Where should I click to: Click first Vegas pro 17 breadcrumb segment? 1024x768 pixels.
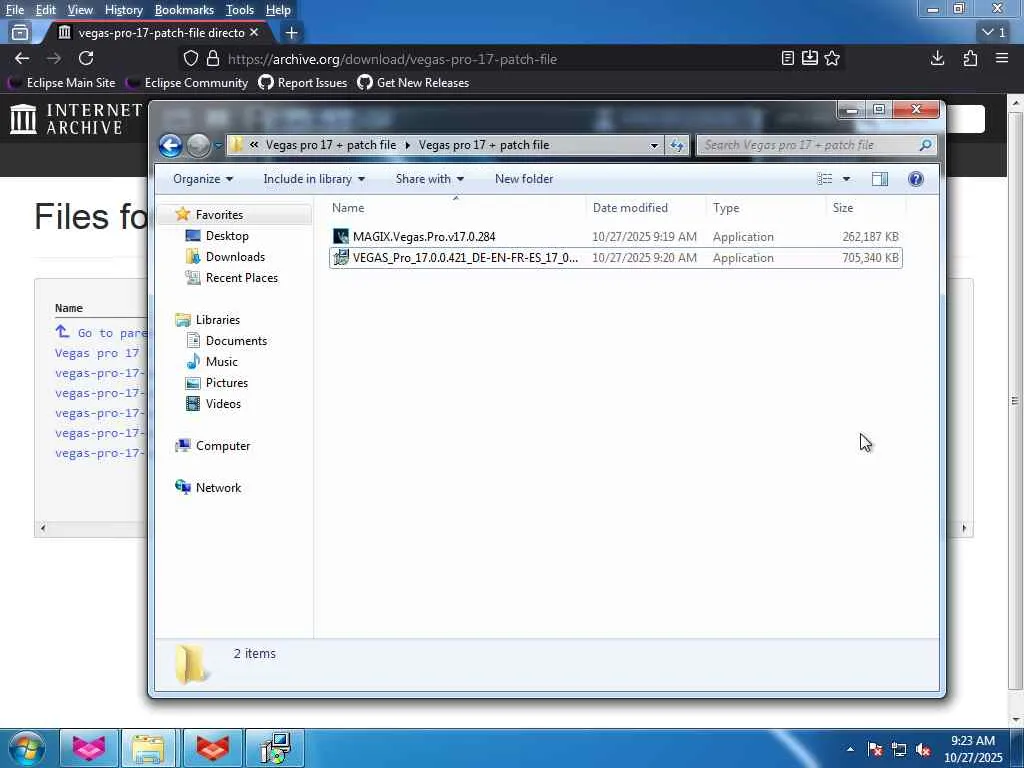click(x=330, y=145)
